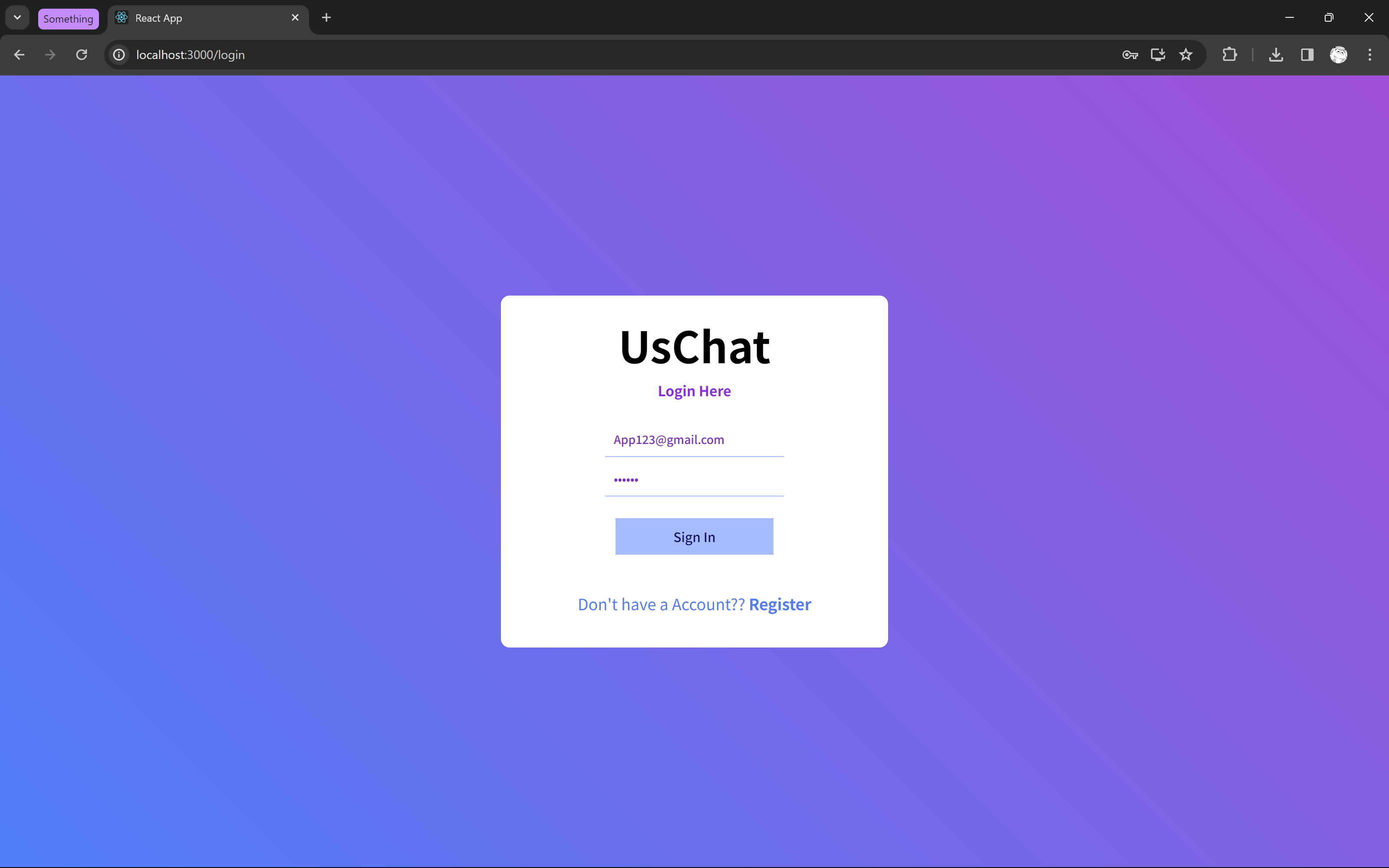Viewport: 1389px width, 868px height.
Task: Open the extensions puzzle icon
Action: (1229, 55)
